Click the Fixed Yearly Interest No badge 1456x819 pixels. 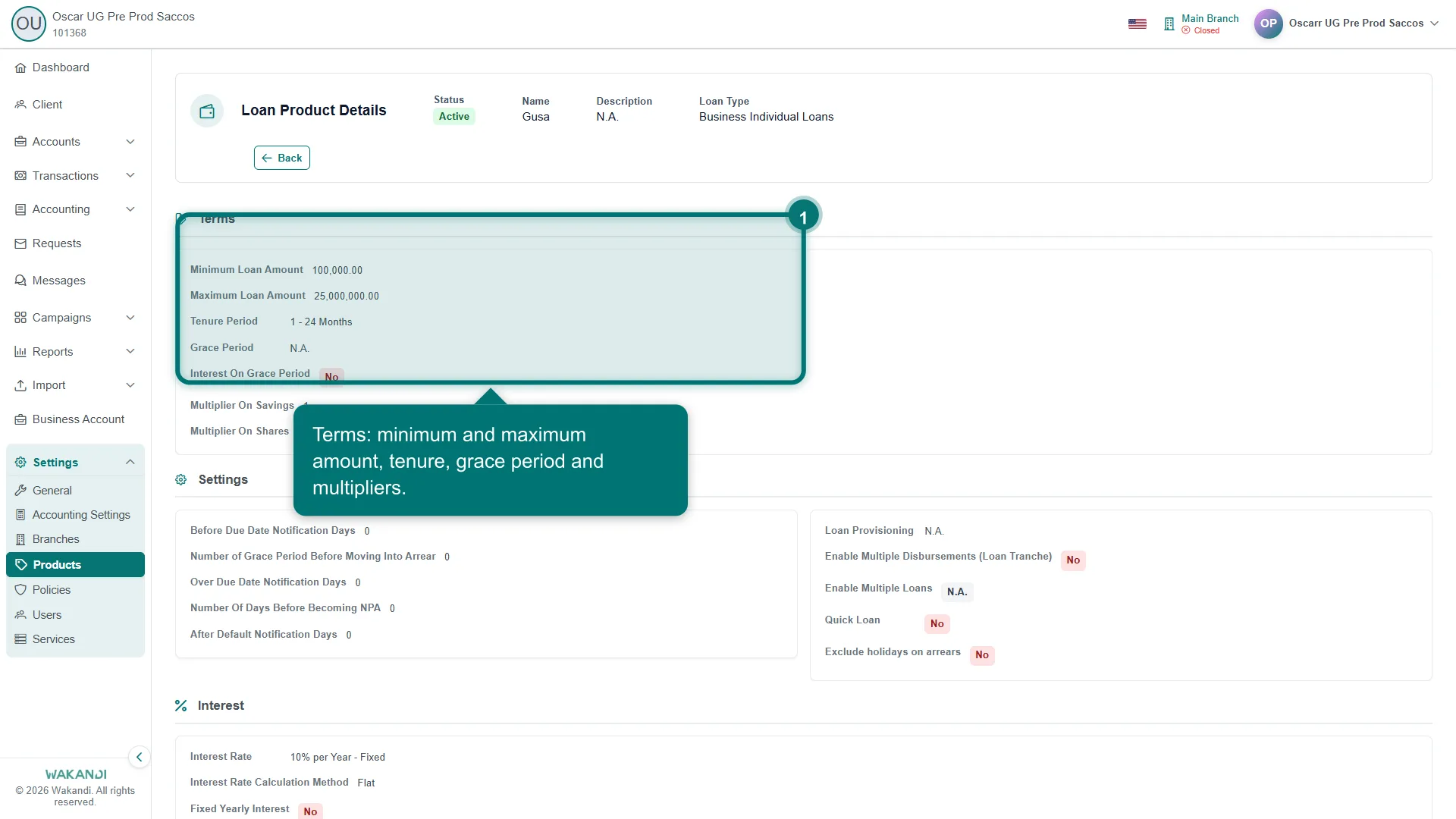[310, 811]
